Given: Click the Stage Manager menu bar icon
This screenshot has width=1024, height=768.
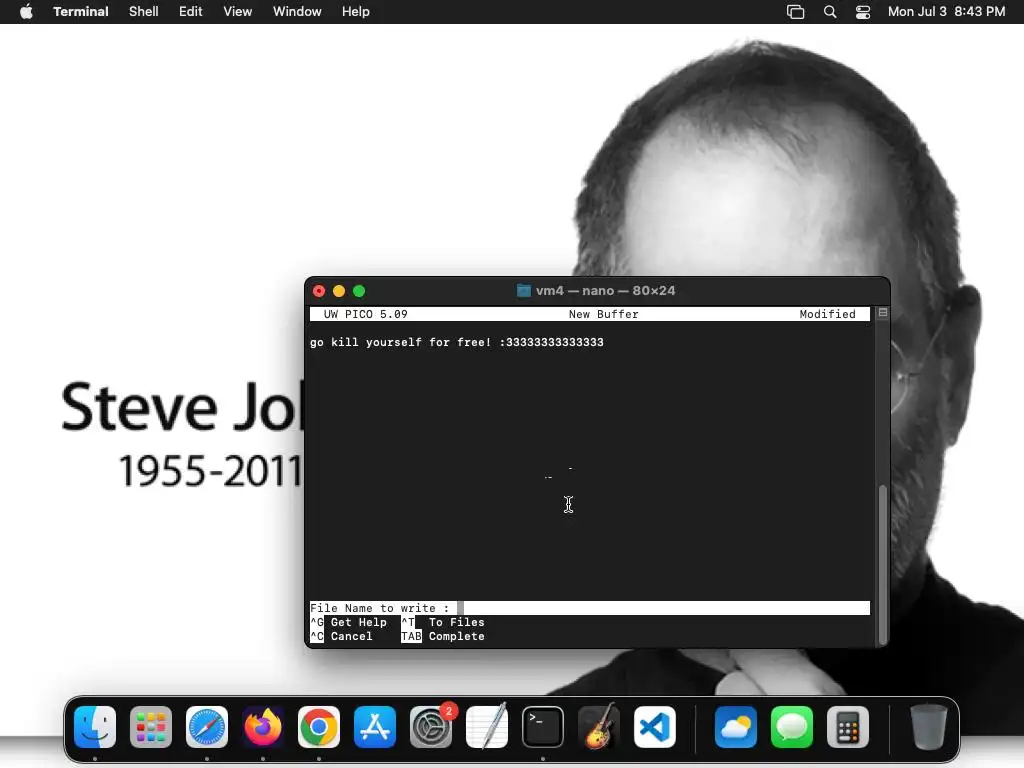Looking at the screenshot, I should coord(795,12).
